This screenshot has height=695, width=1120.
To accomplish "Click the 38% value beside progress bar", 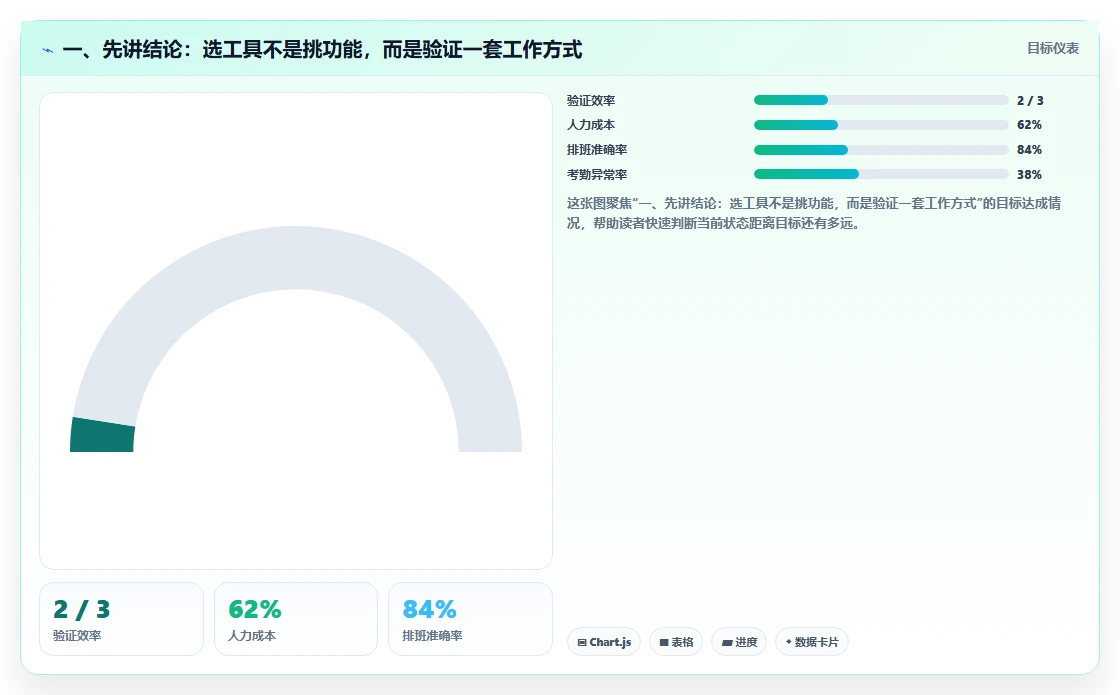I will pyautogui.click(x=1029, y=174).
